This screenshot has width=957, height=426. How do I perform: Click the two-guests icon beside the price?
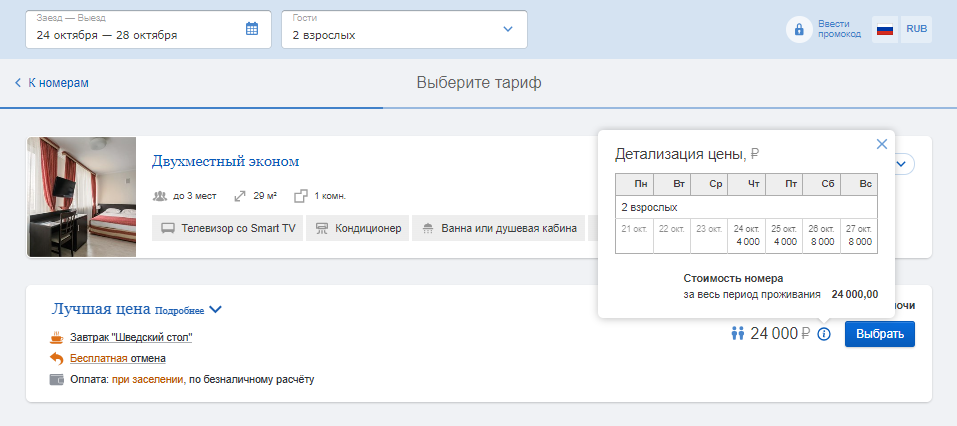click(x=738, y=333)
